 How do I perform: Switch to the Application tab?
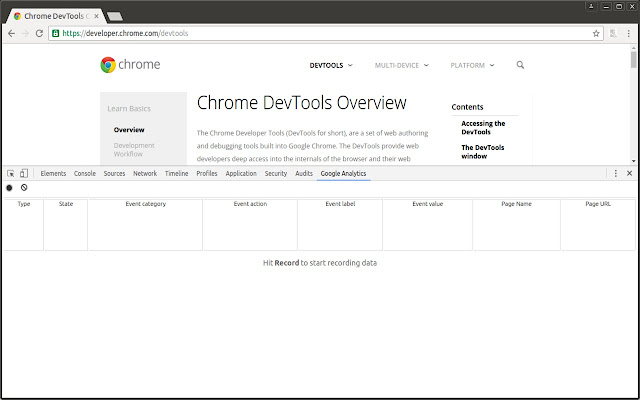[x=241, y=173]
